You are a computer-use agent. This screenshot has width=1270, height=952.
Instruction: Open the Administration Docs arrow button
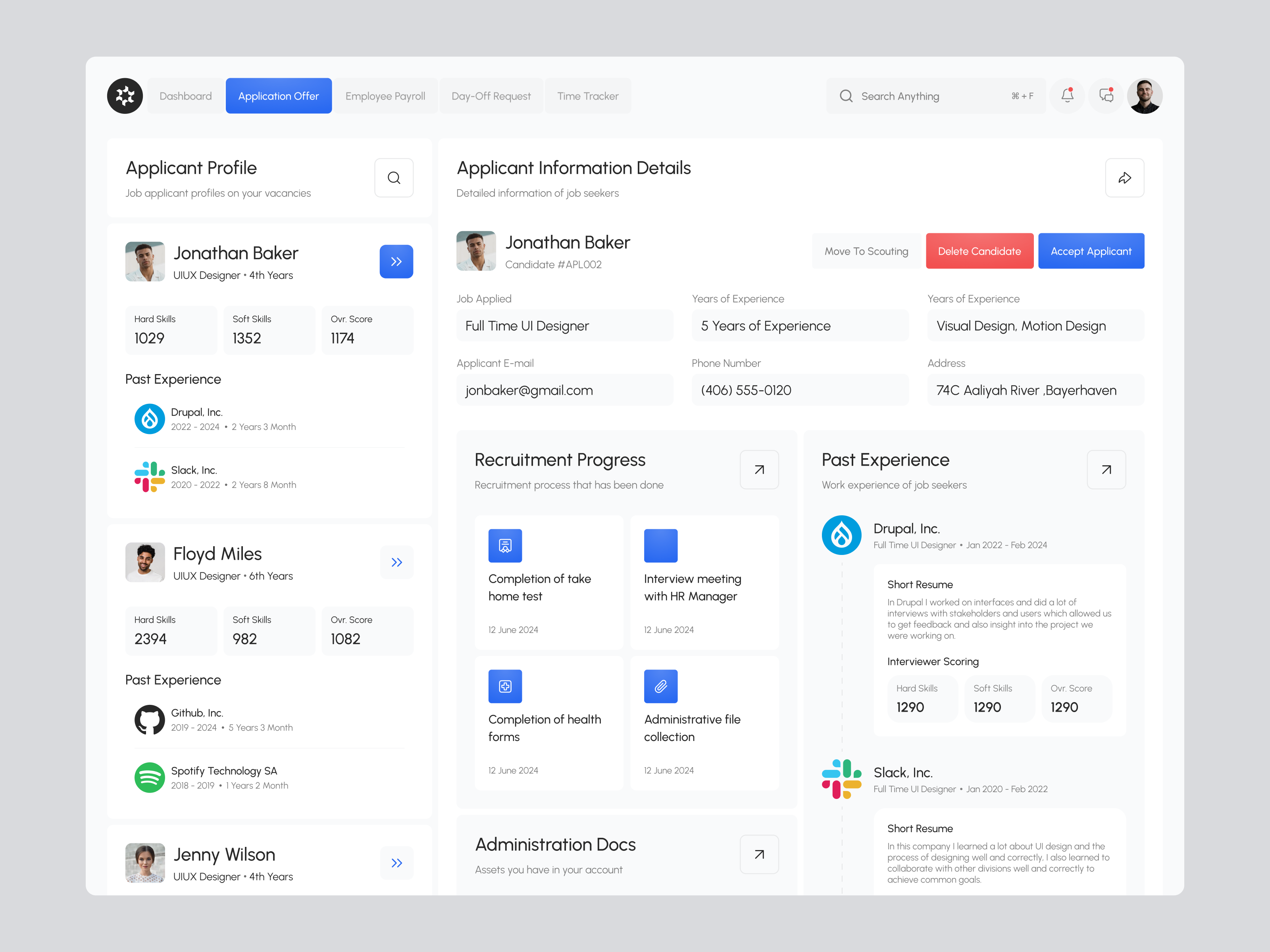[759, 854]
